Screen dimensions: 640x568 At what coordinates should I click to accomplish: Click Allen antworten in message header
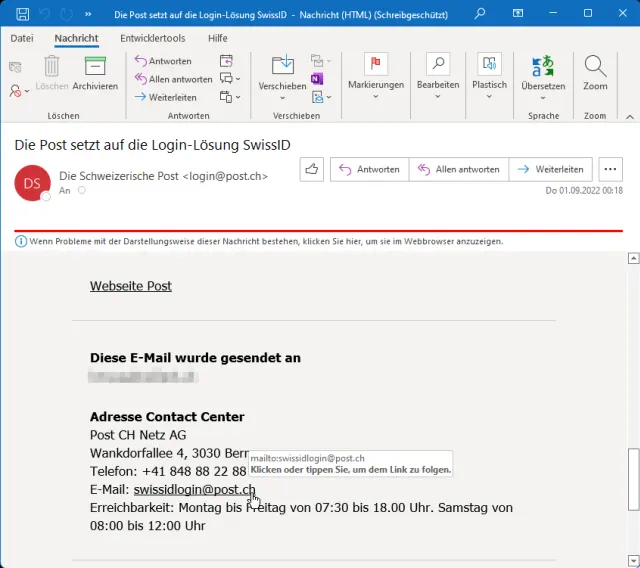(x=459, y=169)
